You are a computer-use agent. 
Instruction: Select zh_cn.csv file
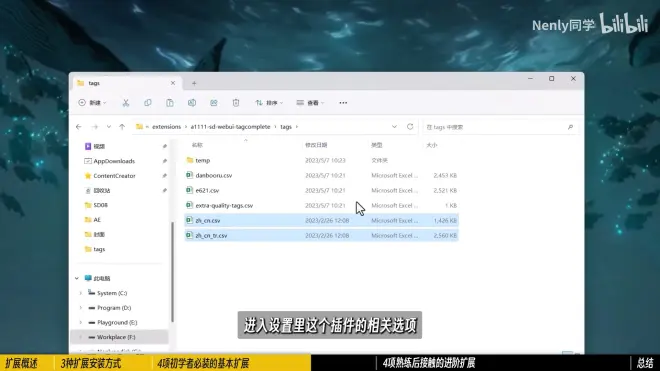[x=321, y=220]
